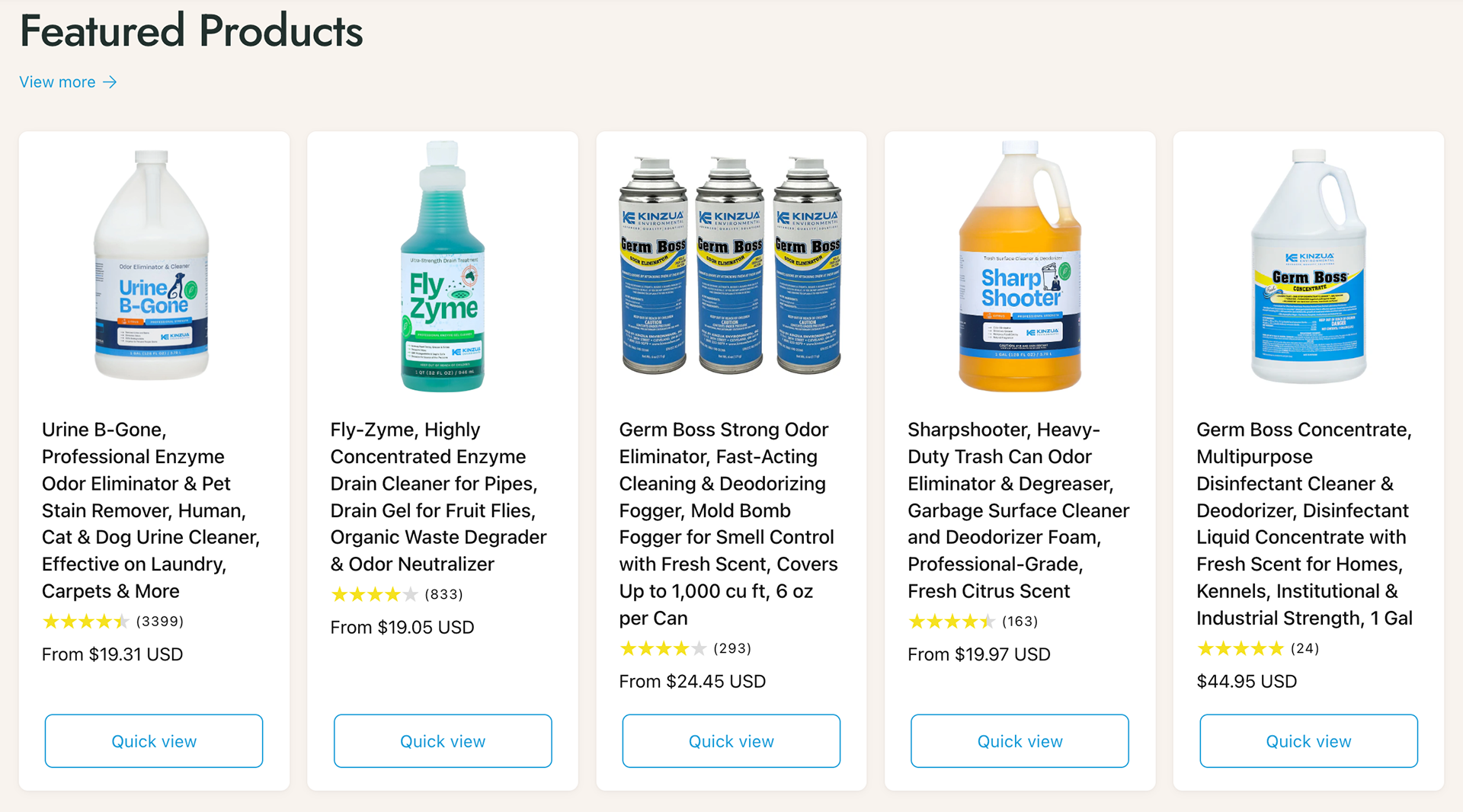Click the Urine B-Gone star rating
The height and width of the screenshot is (812, 1463).
click(x=85, y=622)
